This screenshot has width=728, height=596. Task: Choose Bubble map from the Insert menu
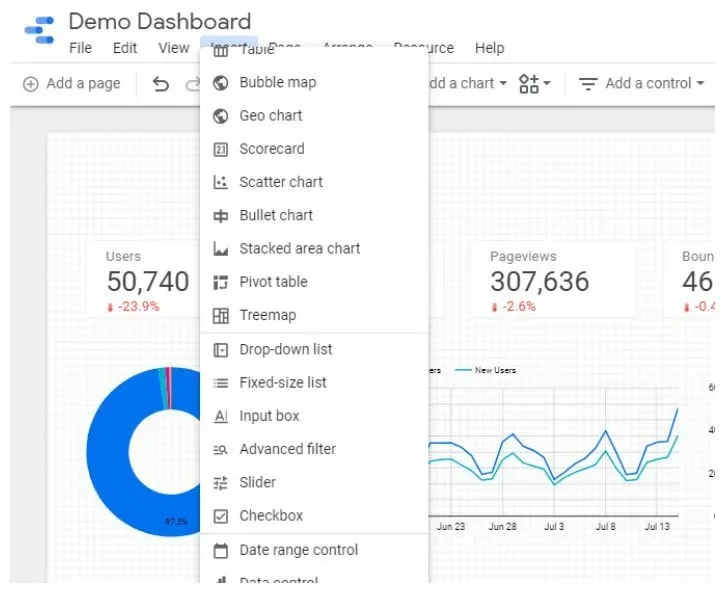point(314,83)
